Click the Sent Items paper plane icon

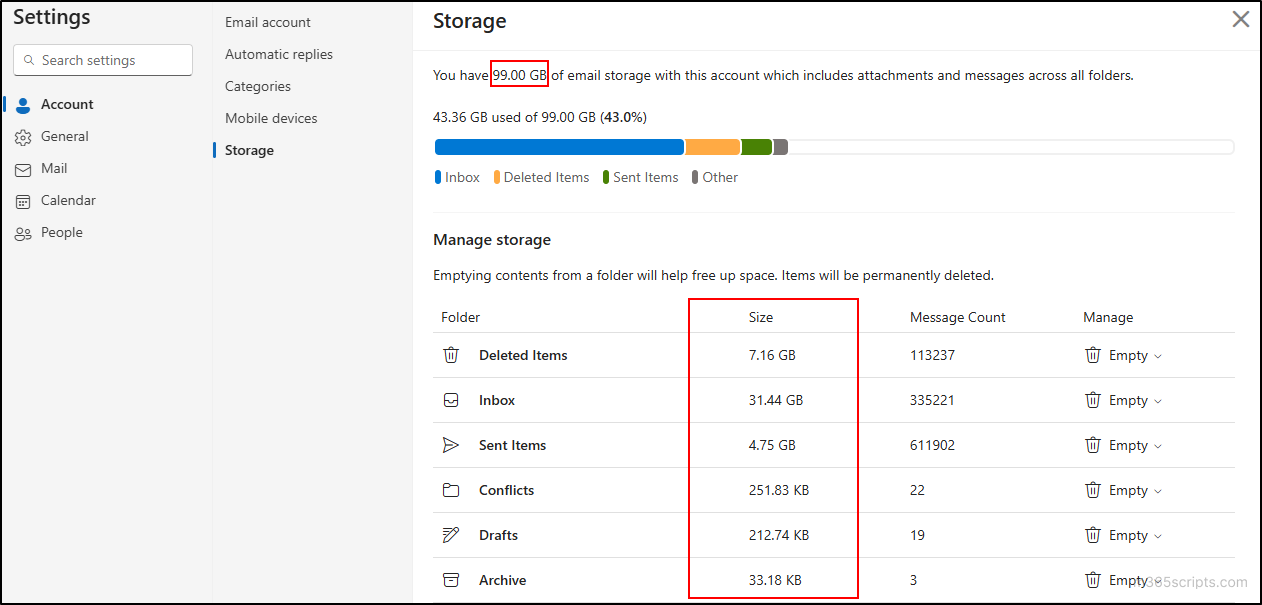[451, 445]
